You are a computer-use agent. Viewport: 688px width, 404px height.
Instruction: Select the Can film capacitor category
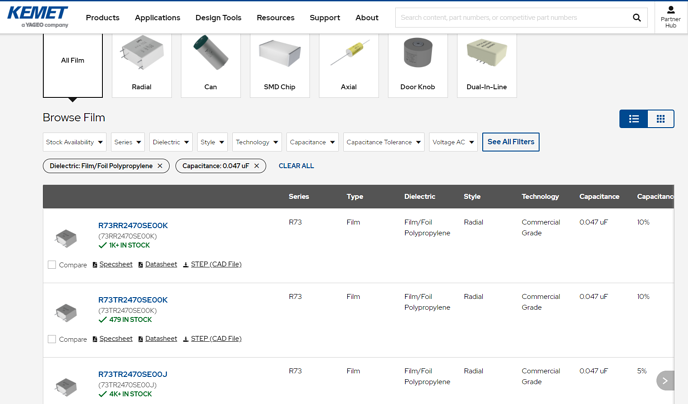211,65
